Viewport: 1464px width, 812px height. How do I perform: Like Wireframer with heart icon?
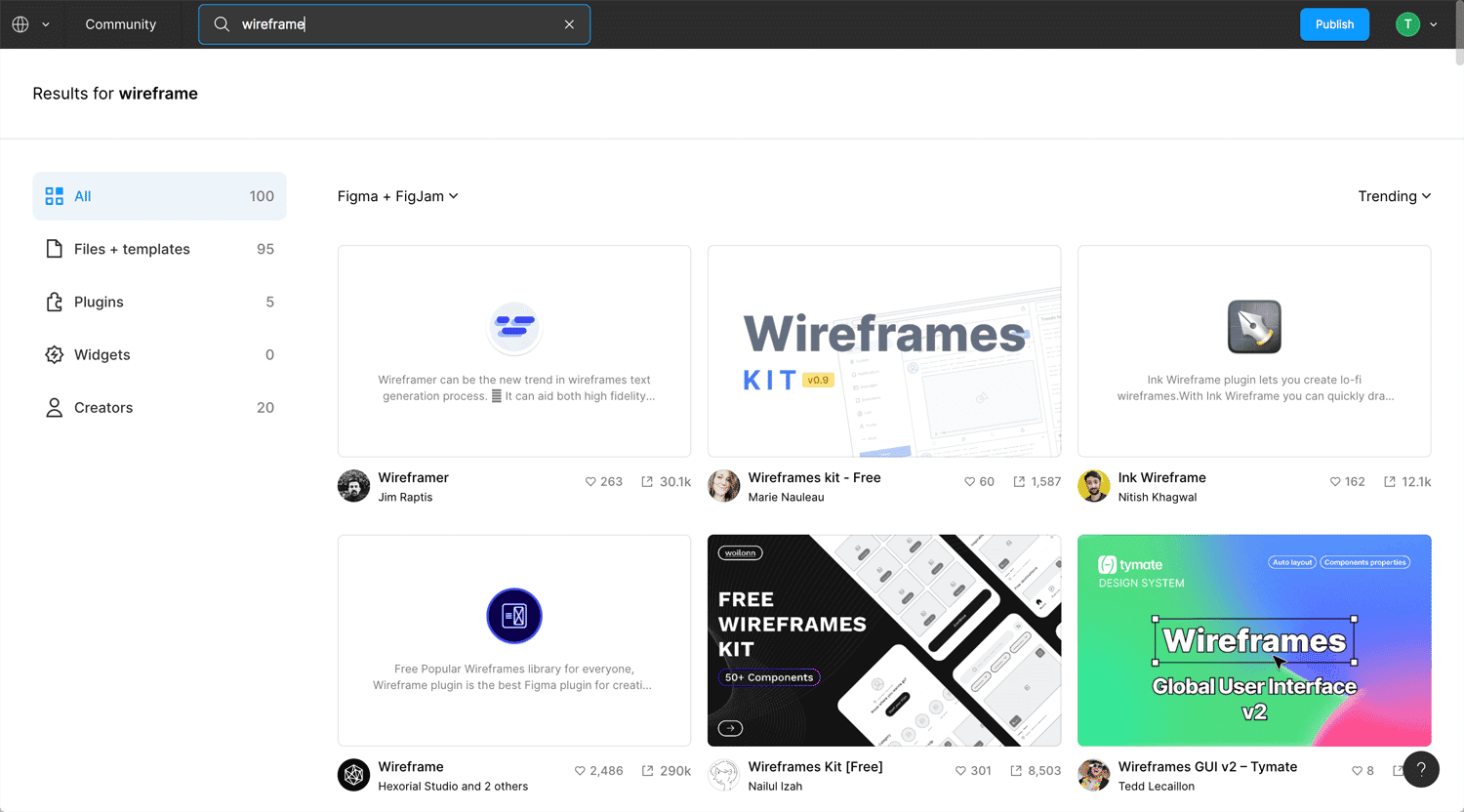(x=590, y=482)
